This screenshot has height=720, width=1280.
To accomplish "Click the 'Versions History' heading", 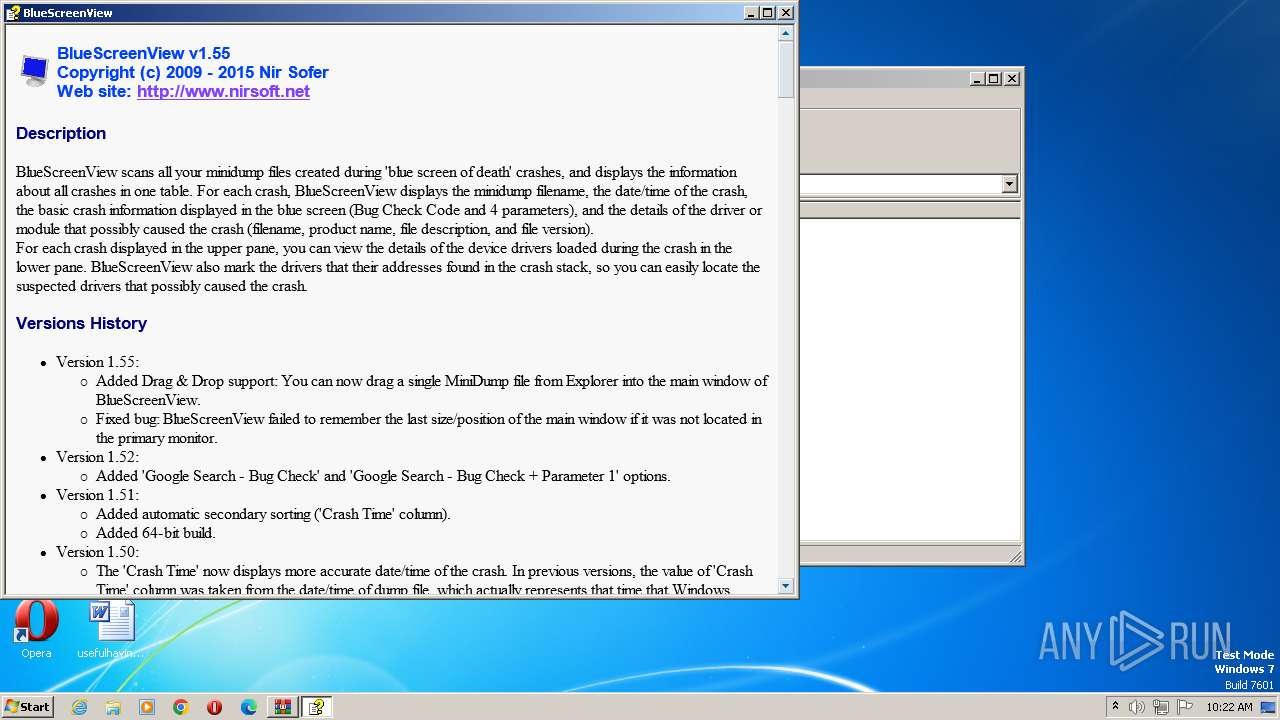I will coord(81,323).
